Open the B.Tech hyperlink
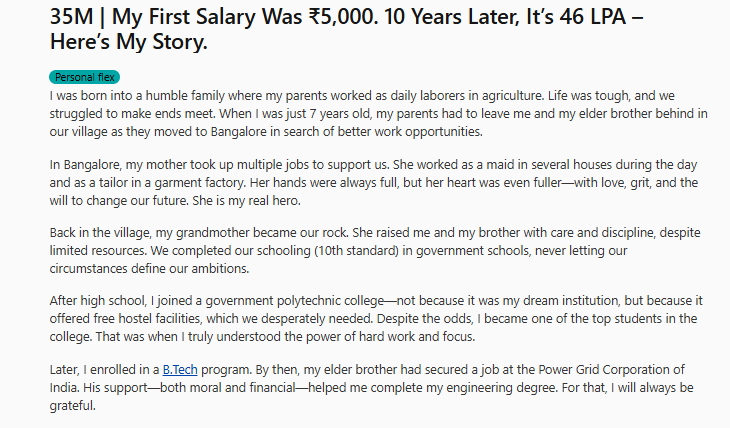The height and width of the screenshot is (428, 730). point(180,370)
